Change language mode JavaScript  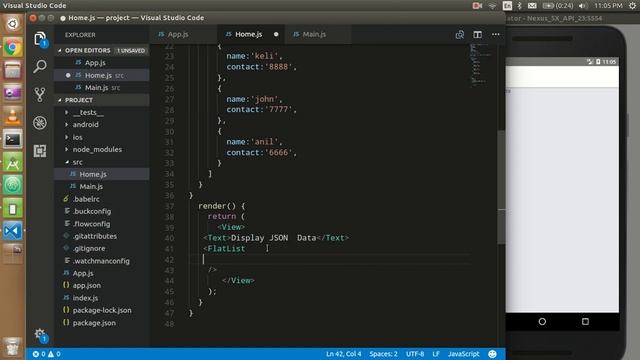click(x=463, y=354)
